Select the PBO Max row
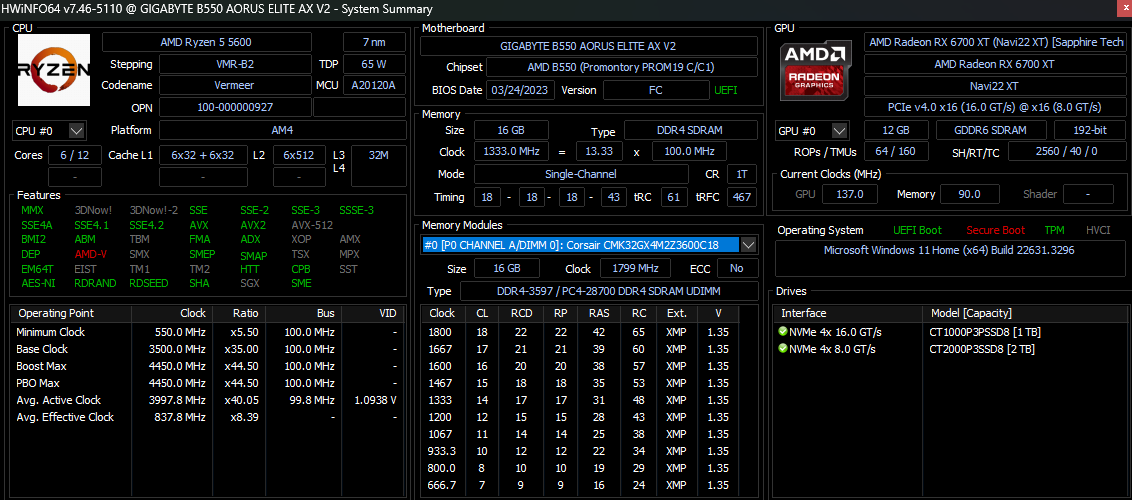1132x500 pixels. tap(207, 383)
